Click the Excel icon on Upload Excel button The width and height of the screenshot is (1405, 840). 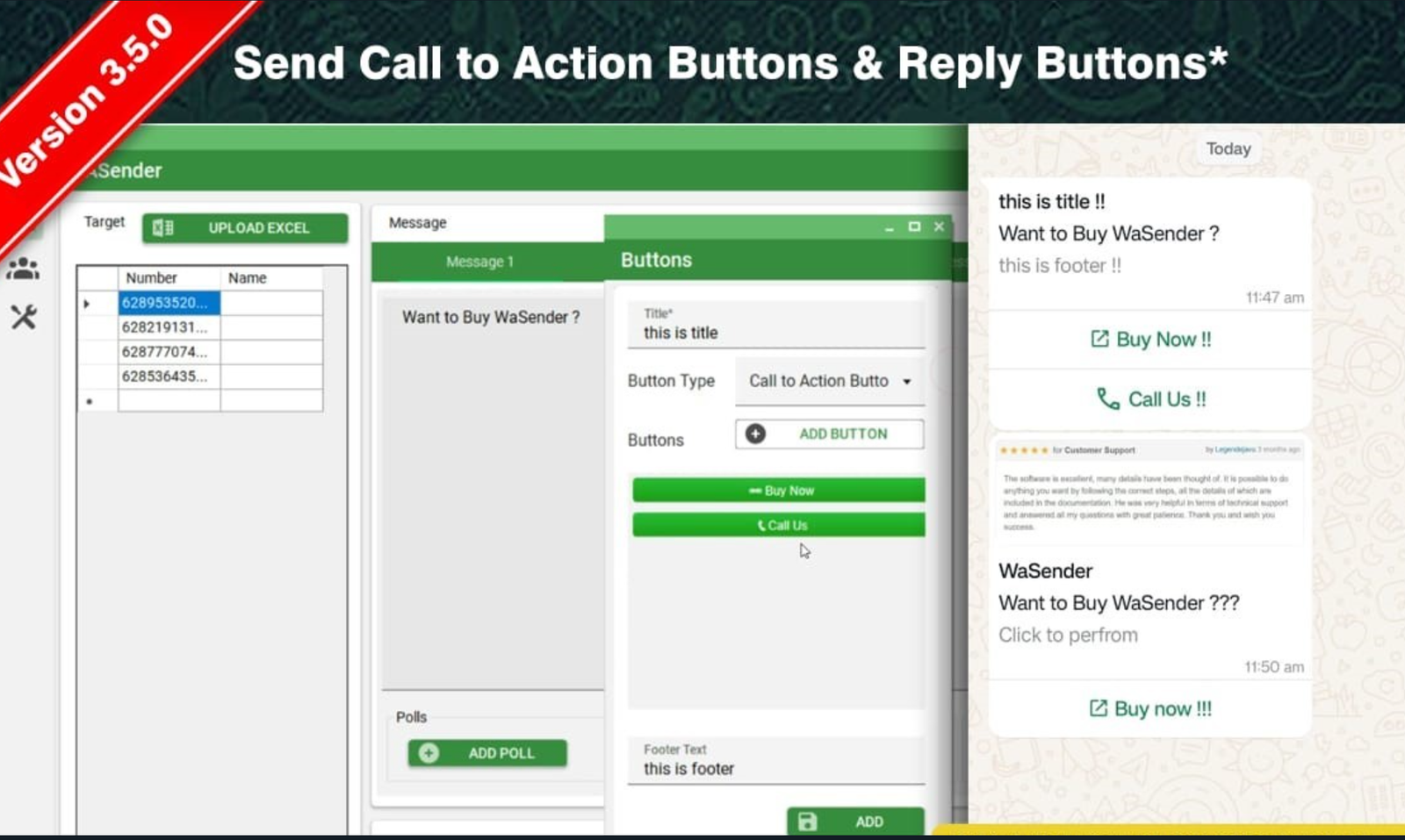162,228
